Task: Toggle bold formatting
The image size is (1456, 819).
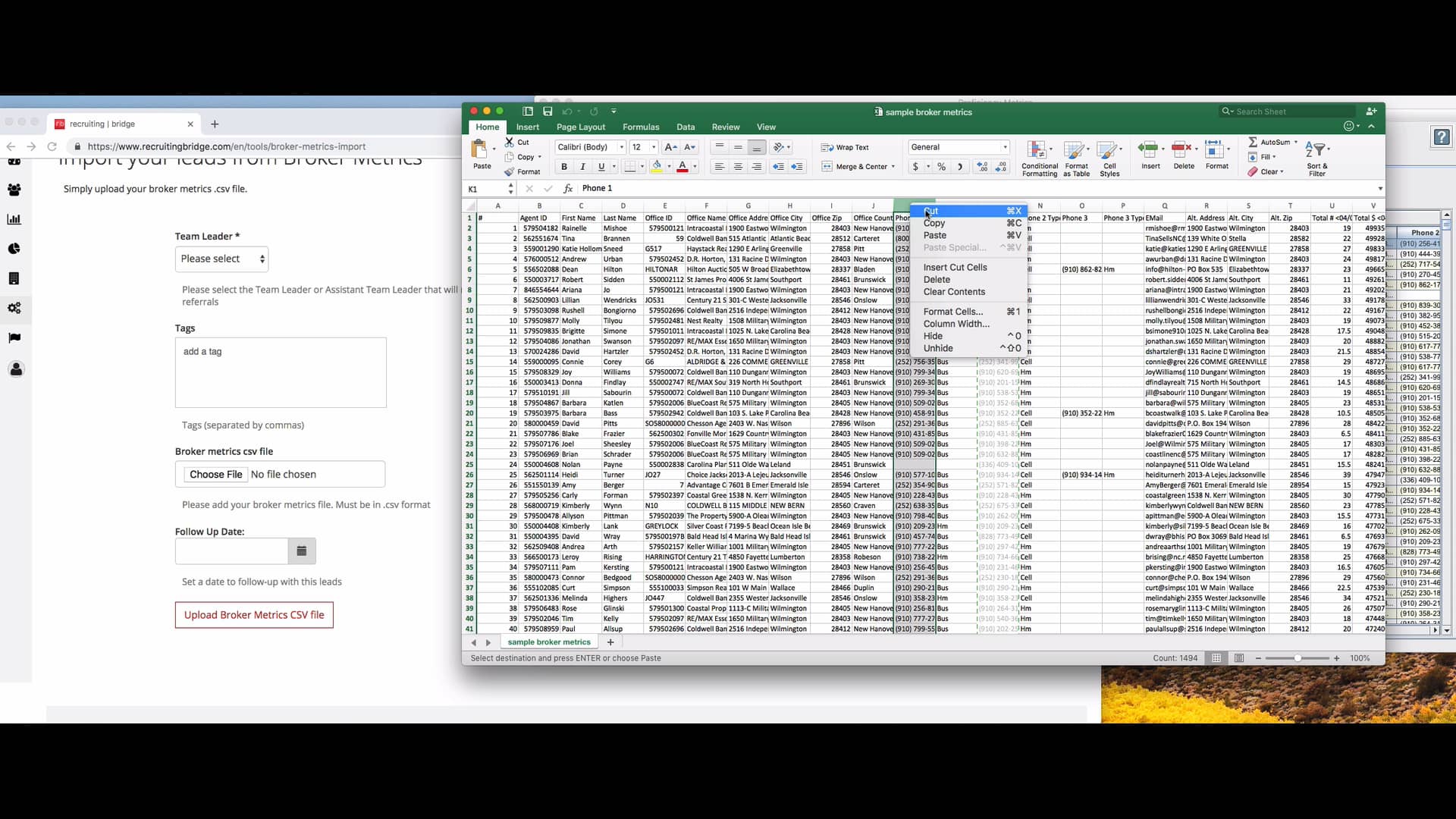Action: pos(563,167)
